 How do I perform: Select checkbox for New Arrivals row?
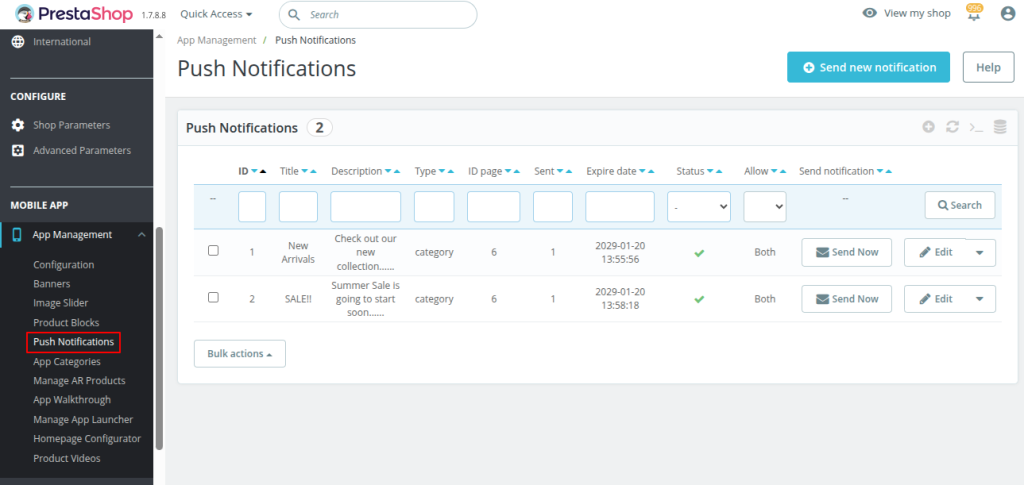[x=213, y=251]
